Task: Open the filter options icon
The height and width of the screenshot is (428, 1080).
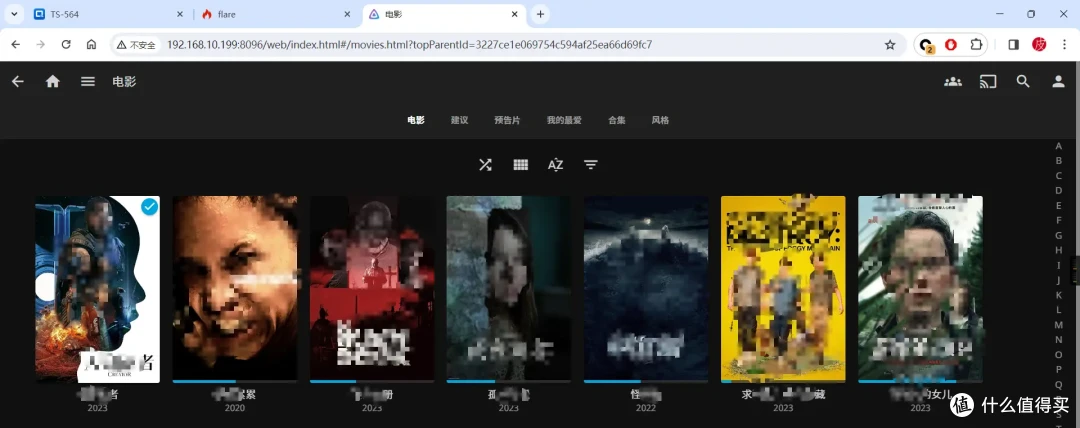Action: (590, 165)
